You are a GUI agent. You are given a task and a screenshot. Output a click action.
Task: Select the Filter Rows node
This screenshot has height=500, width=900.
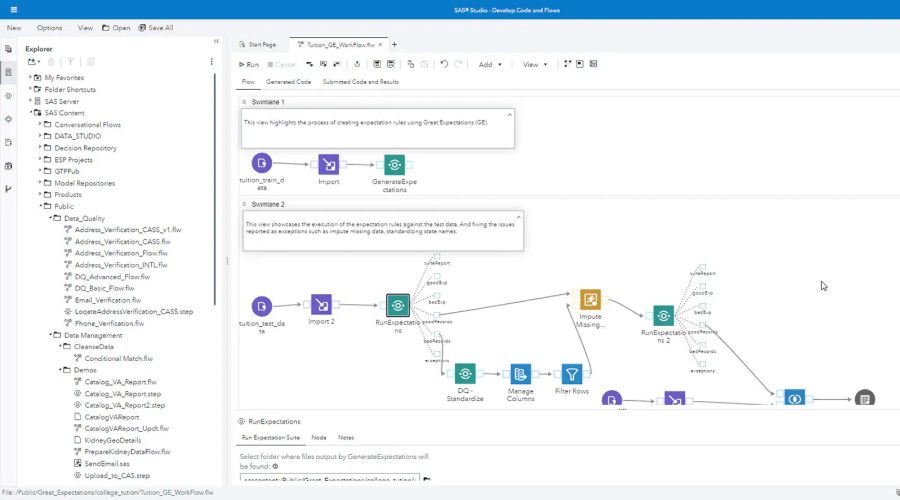coord(572,374)
